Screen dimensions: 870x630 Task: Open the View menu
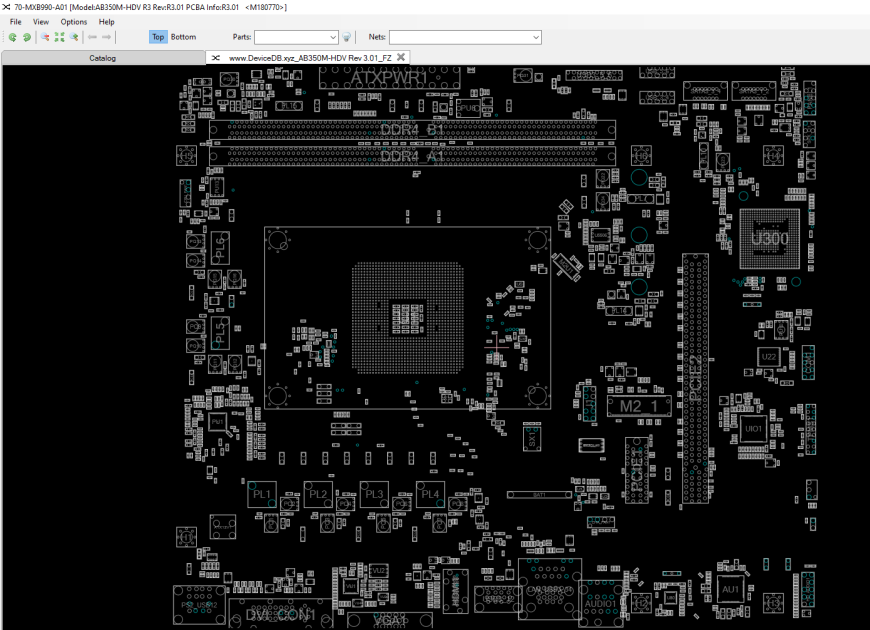41,22
